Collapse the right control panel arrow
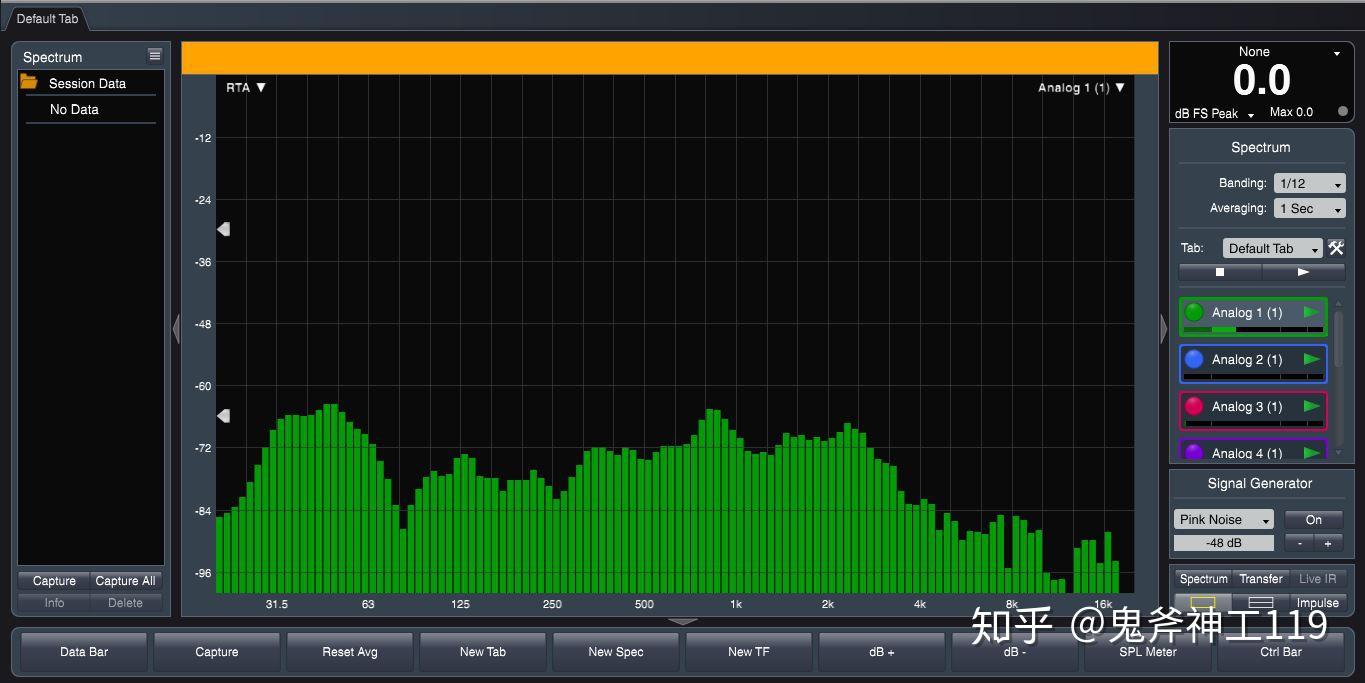Viewport: 1365px width, 683px height. pos(1163,328)
